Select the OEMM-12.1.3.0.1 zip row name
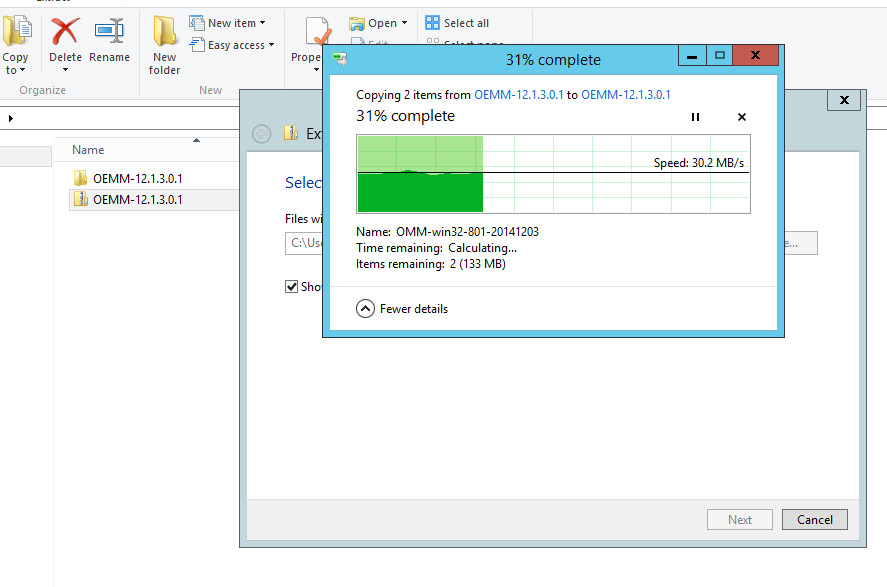887x587 pixels. pyautogui.click(x=137, y=200)
